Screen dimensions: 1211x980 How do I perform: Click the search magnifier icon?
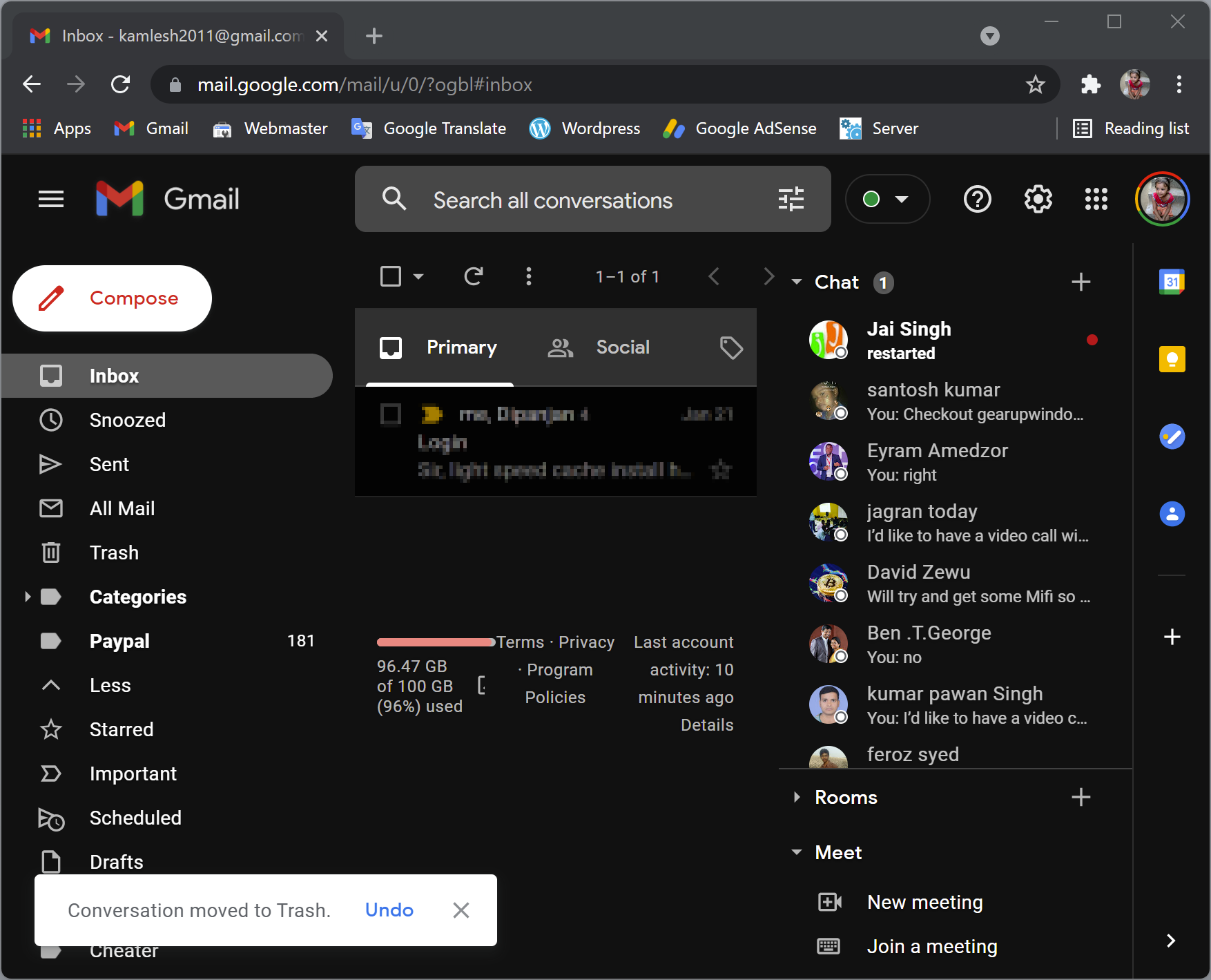click(394, 199)
